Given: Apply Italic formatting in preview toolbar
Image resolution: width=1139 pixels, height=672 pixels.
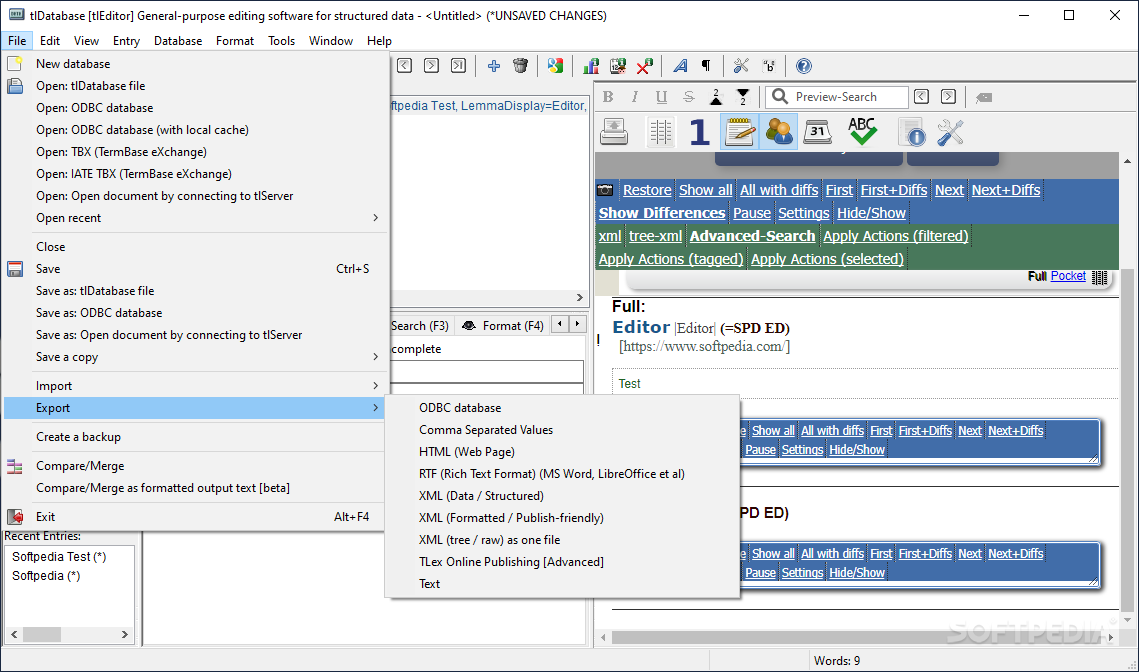Looking at the screenshot, I should (635, 97).
